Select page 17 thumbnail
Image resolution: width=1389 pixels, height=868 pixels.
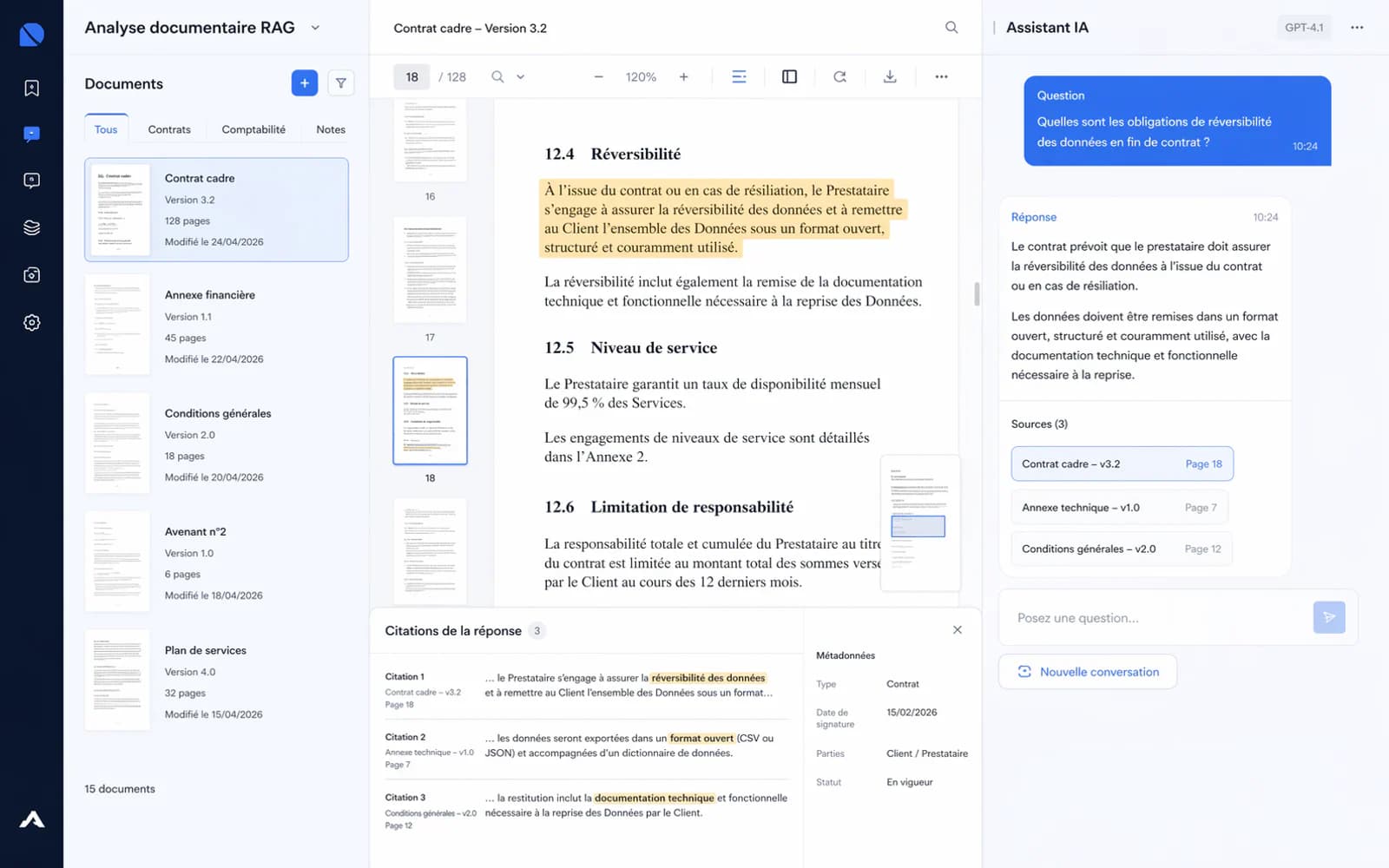pos(430,270)
